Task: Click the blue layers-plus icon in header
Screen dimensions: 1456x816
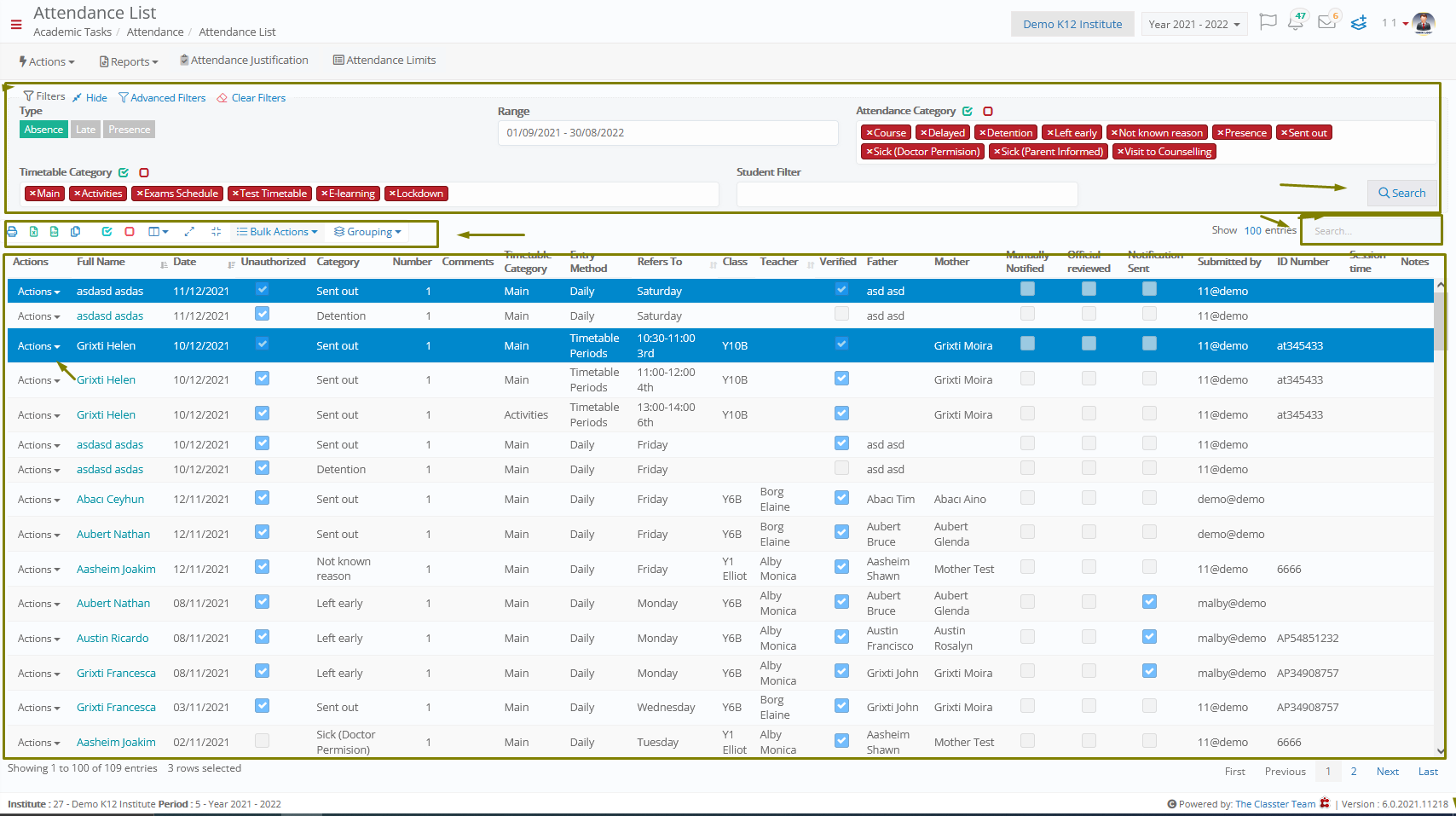Action: 1359,23
